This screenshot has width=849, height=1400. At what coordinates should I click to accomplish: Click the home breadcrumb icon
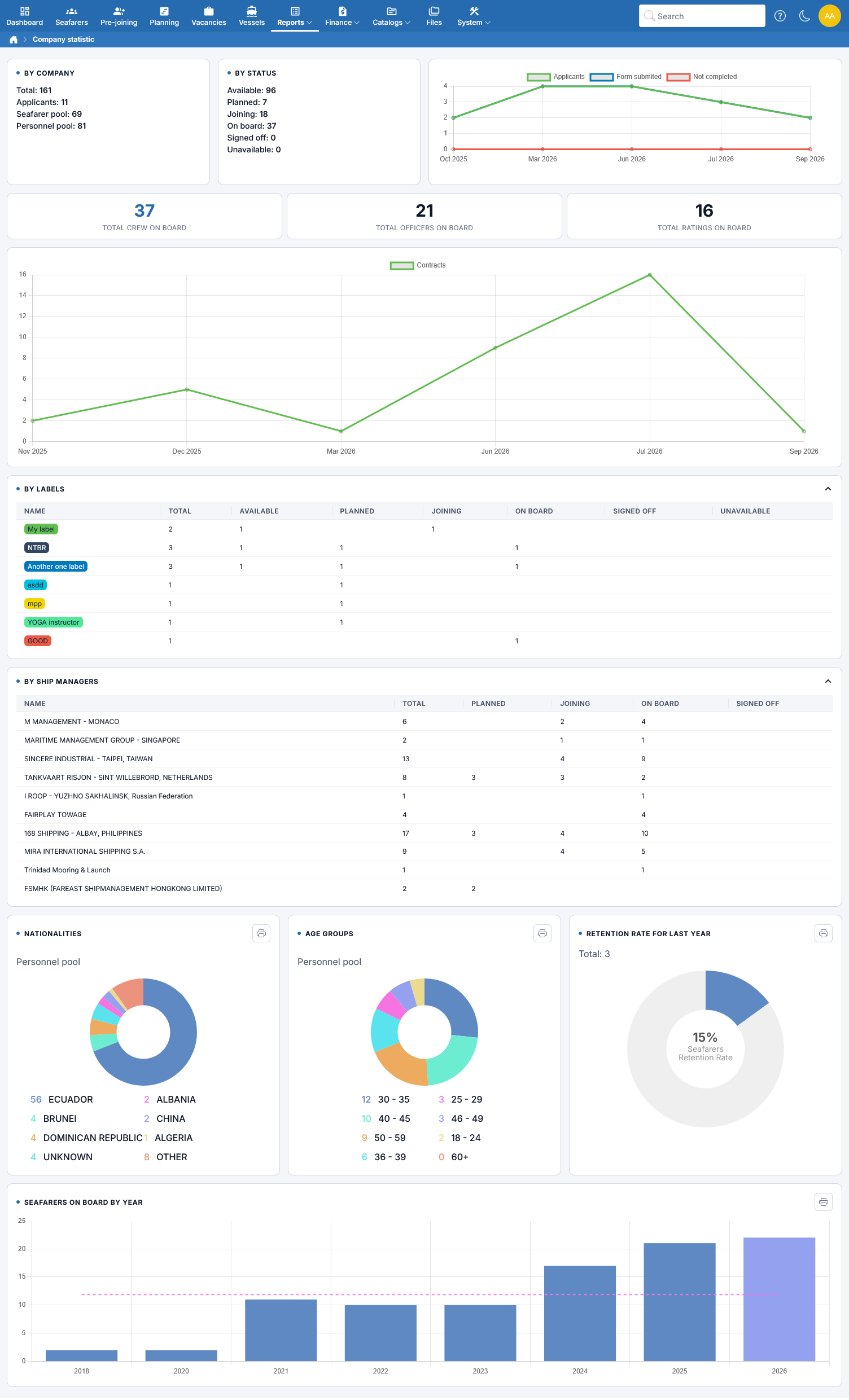tap(14, 39)
